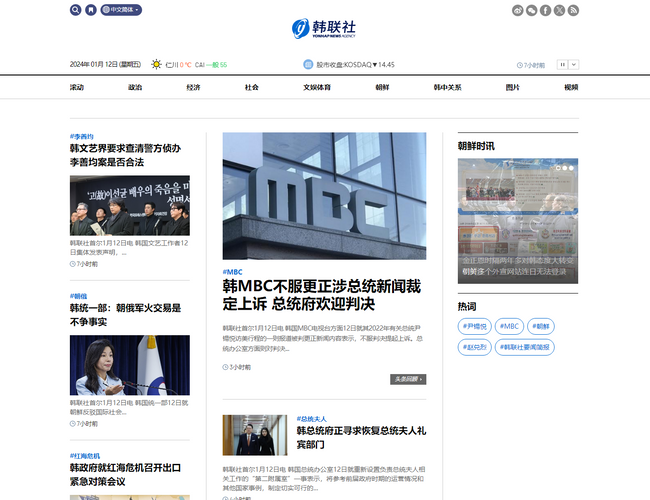650x500 pixels.
Task: Select the #韩联社要闻简报 tag
Action: (x=526, y=347)
